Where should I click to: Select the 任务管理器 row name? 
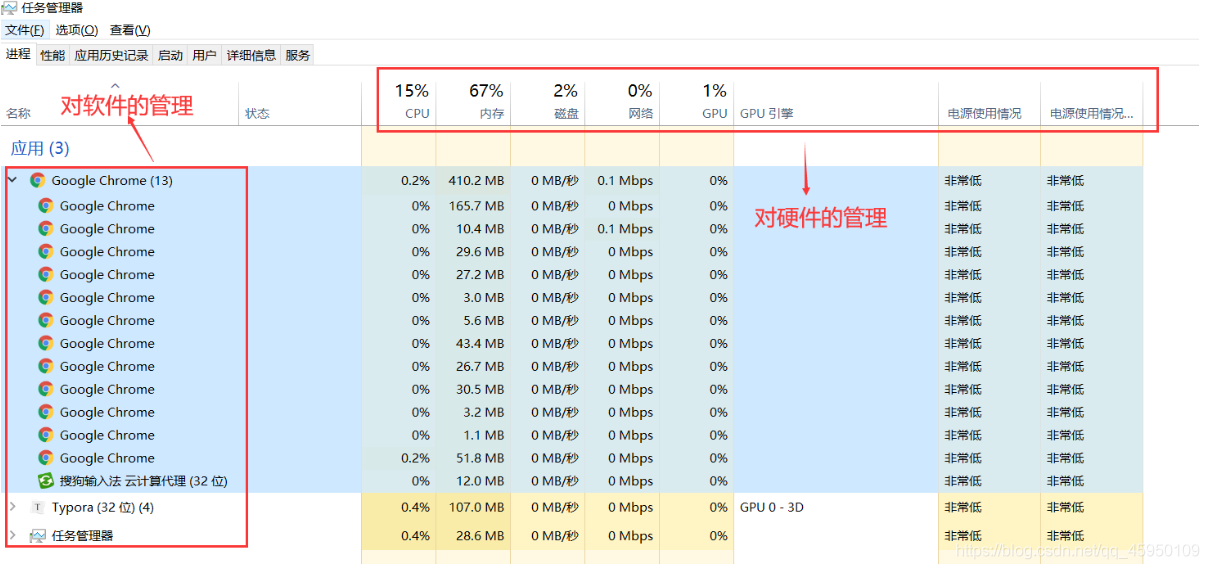point(82,536)
